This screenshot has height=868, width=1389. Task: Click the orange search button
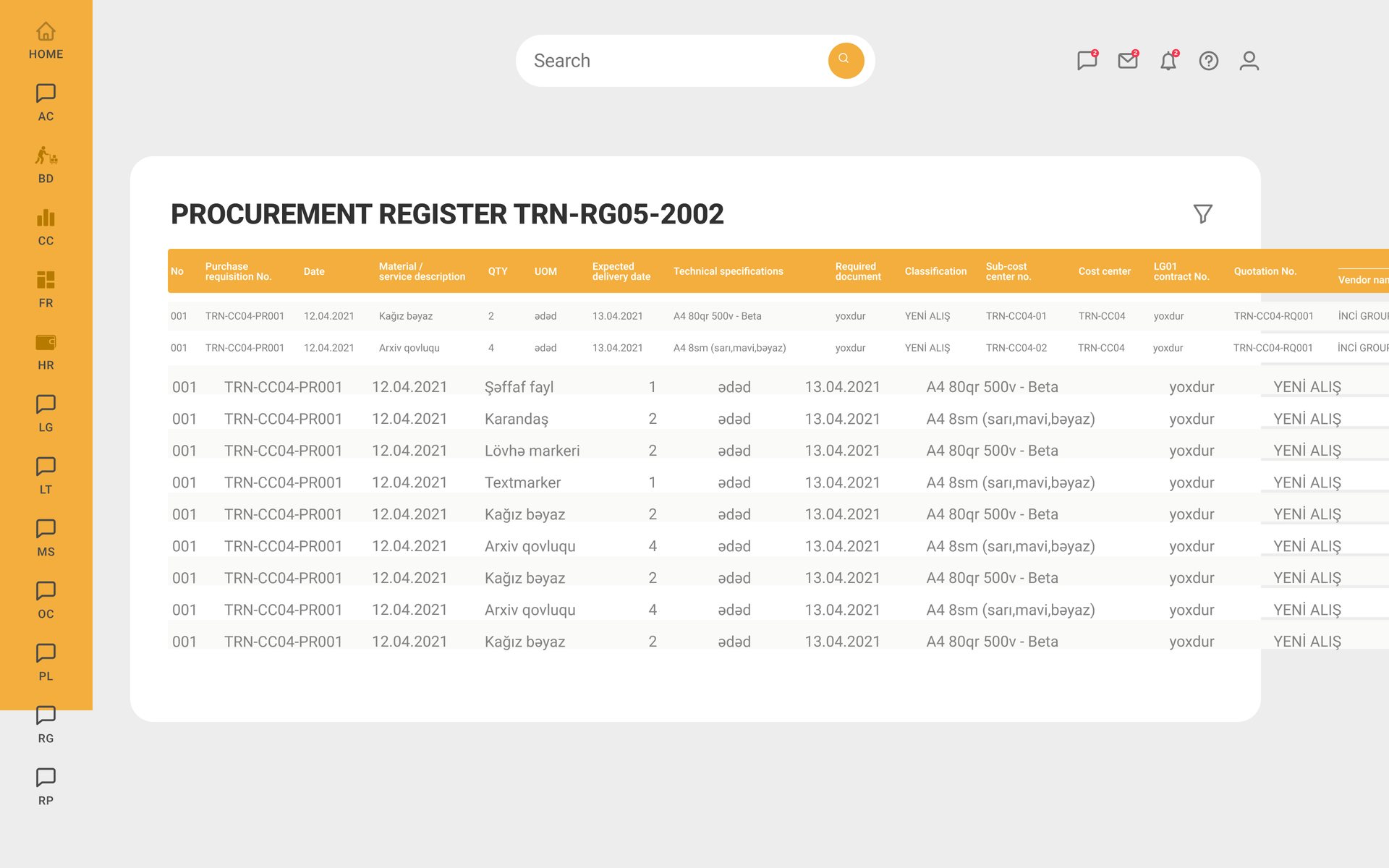[x=846, y=60]
